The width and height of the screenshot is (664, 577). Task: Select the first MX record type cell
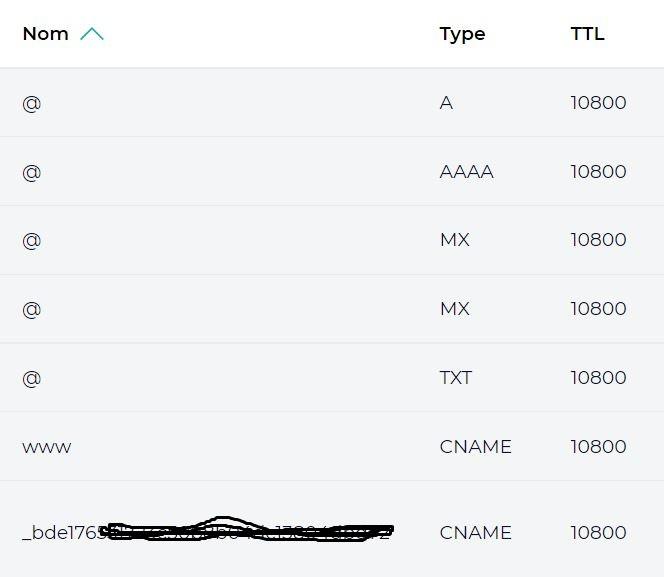[x=454, y=240]
